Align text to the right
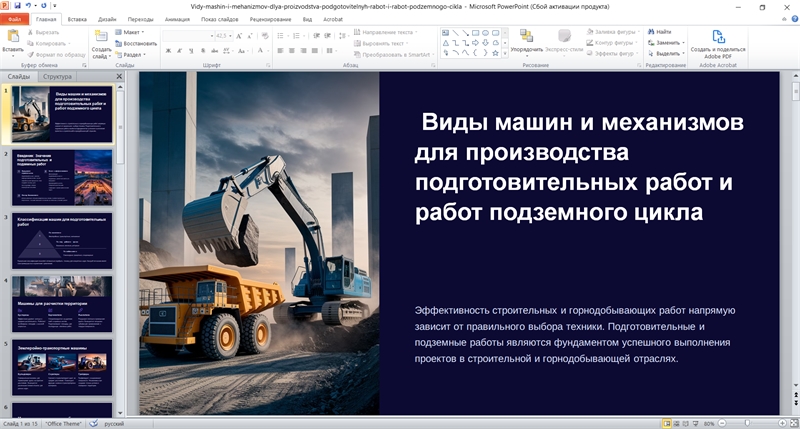This screenshot has width=800, height=429. tap(304, 51)
